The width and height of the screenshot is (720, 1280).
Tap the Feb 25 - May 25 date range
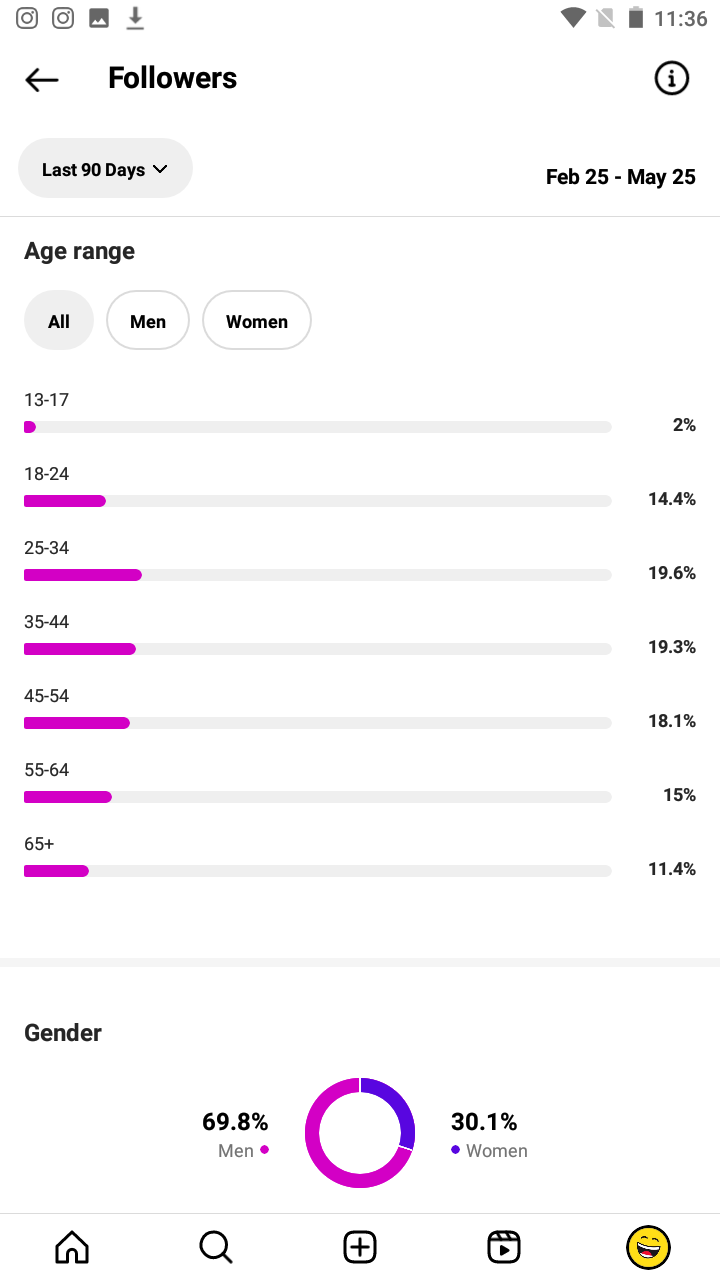click(621, 177)
